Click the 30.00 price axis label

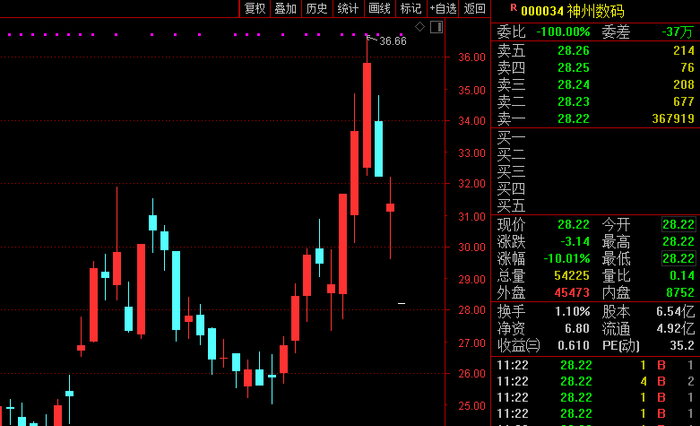[472, 247]
